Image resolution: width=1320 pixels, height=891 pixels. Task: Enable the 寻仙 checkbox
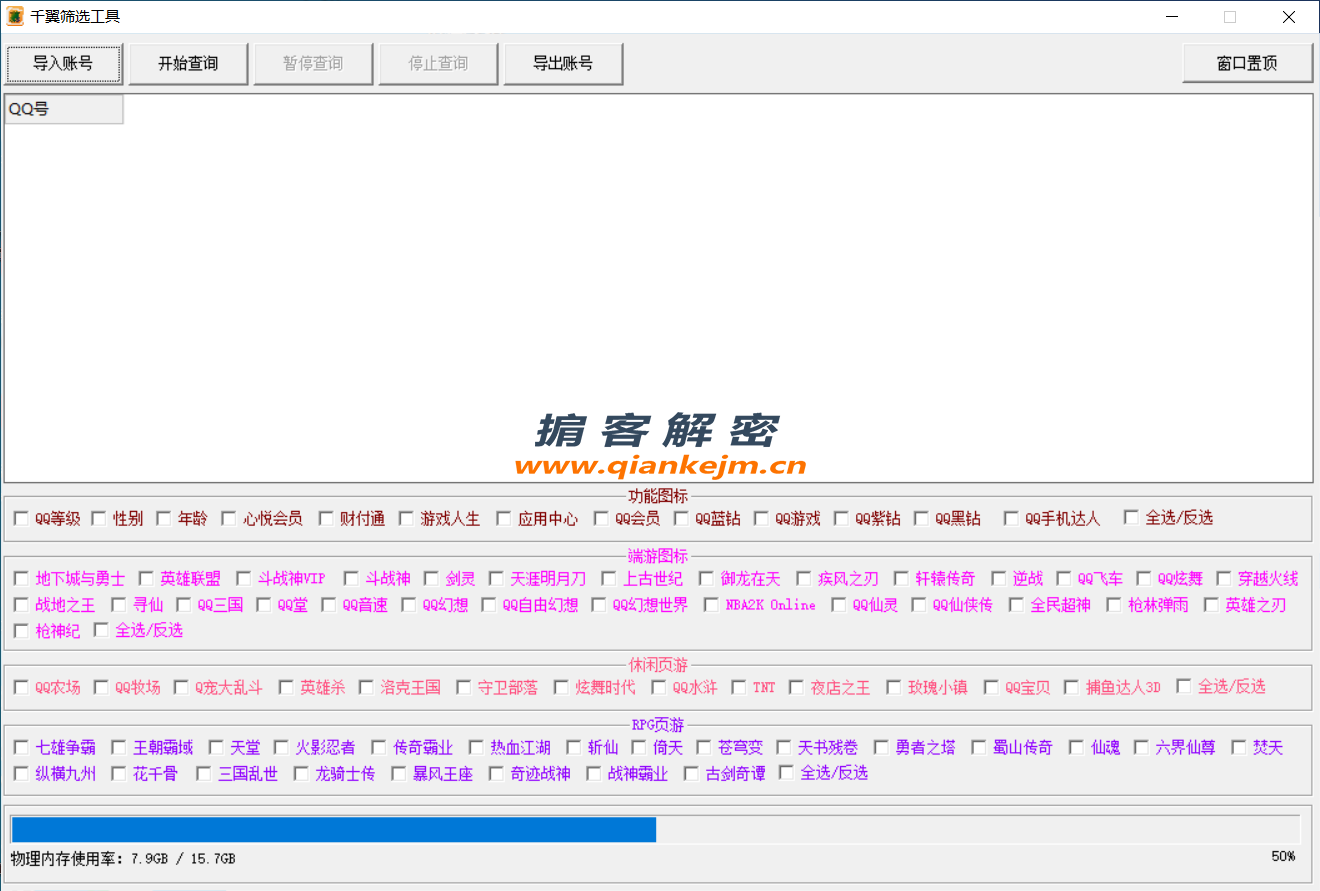tap(118, 604)
